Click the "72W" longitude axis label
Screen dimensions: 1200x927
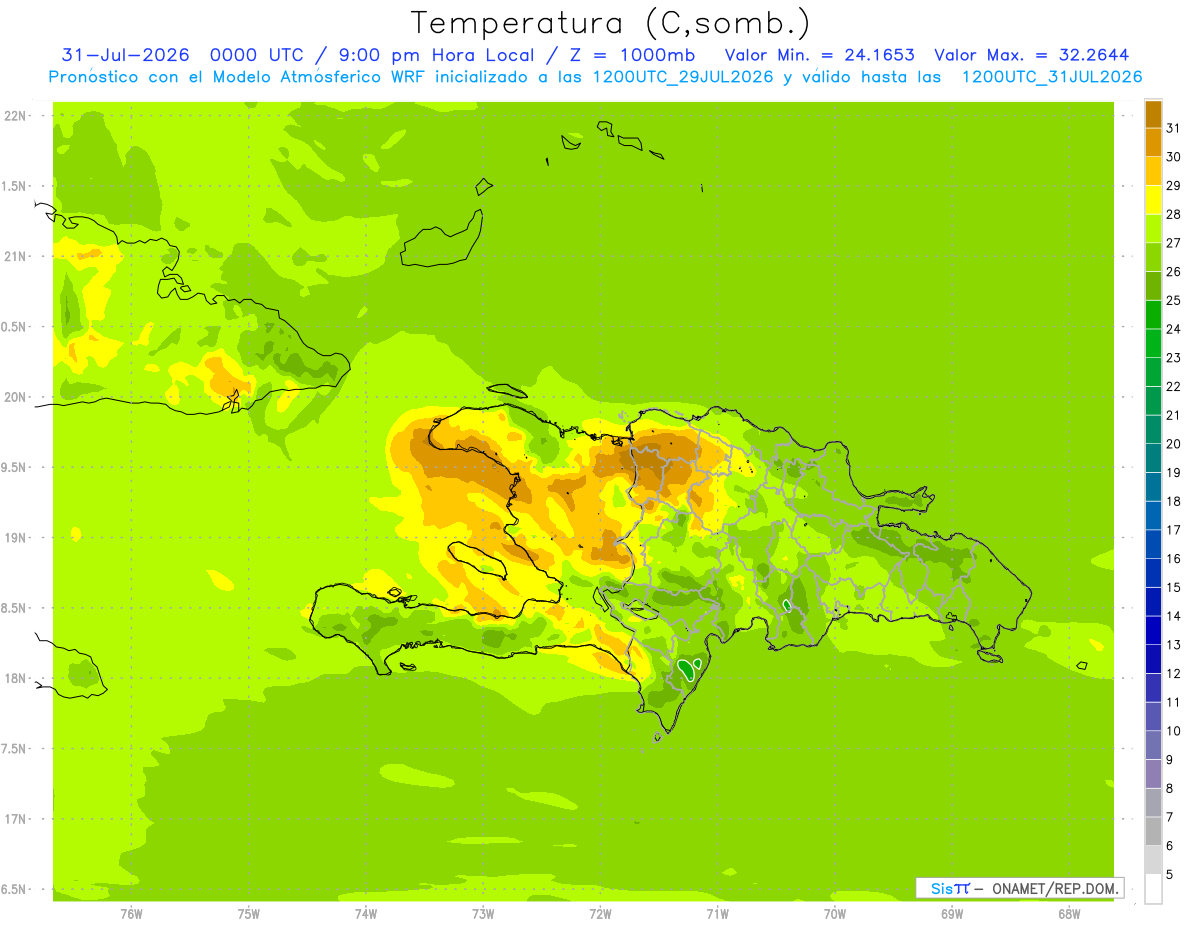pyautogui.click(x=600, y=913)
